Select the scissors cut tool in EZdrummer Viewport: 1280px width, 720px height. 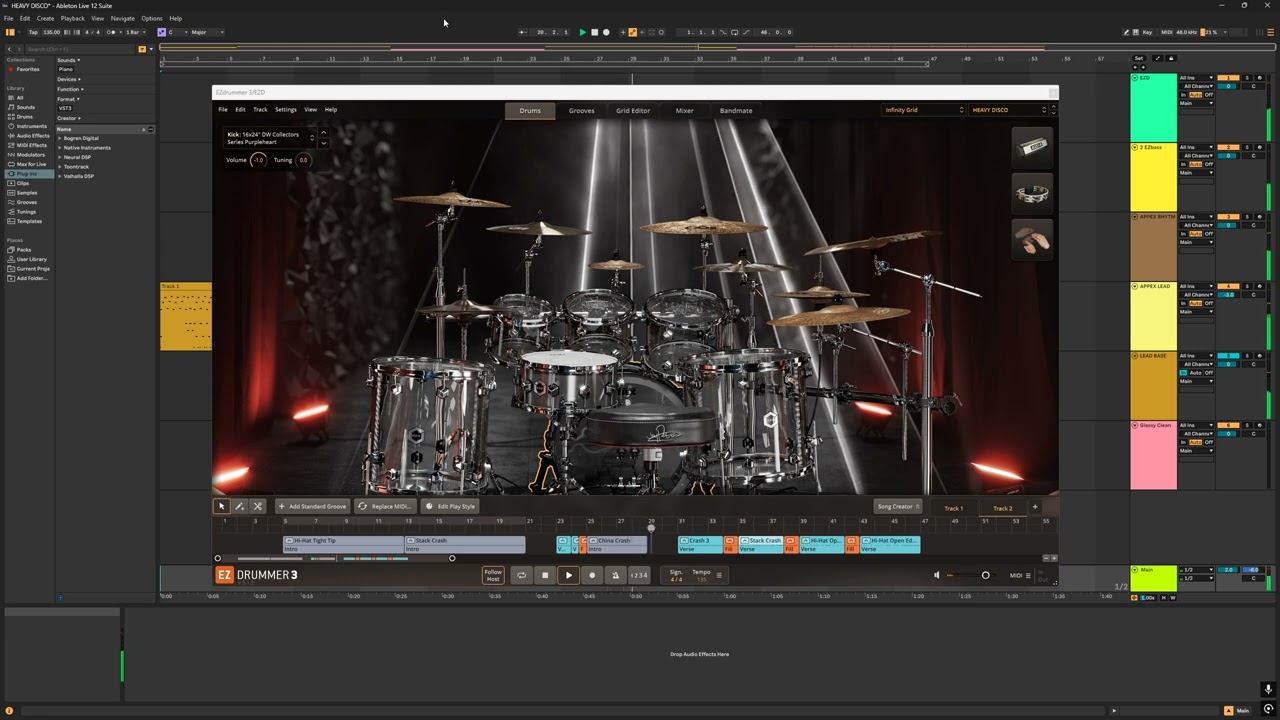[258, 506]
